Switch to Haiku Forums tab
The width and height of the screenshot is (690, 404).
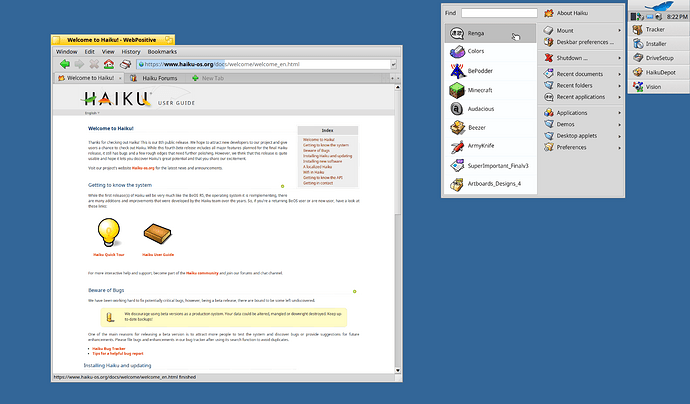[x=155, y=78]
